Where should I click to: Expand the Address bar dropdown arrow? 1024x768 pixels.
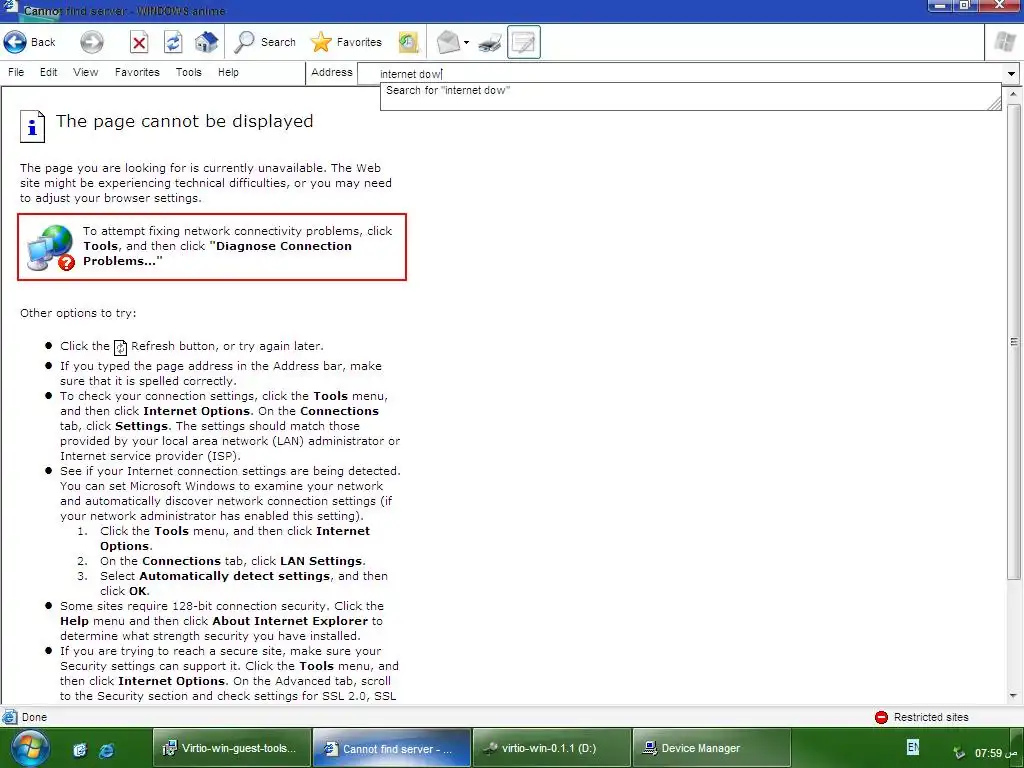click(x=1011, y=74)
